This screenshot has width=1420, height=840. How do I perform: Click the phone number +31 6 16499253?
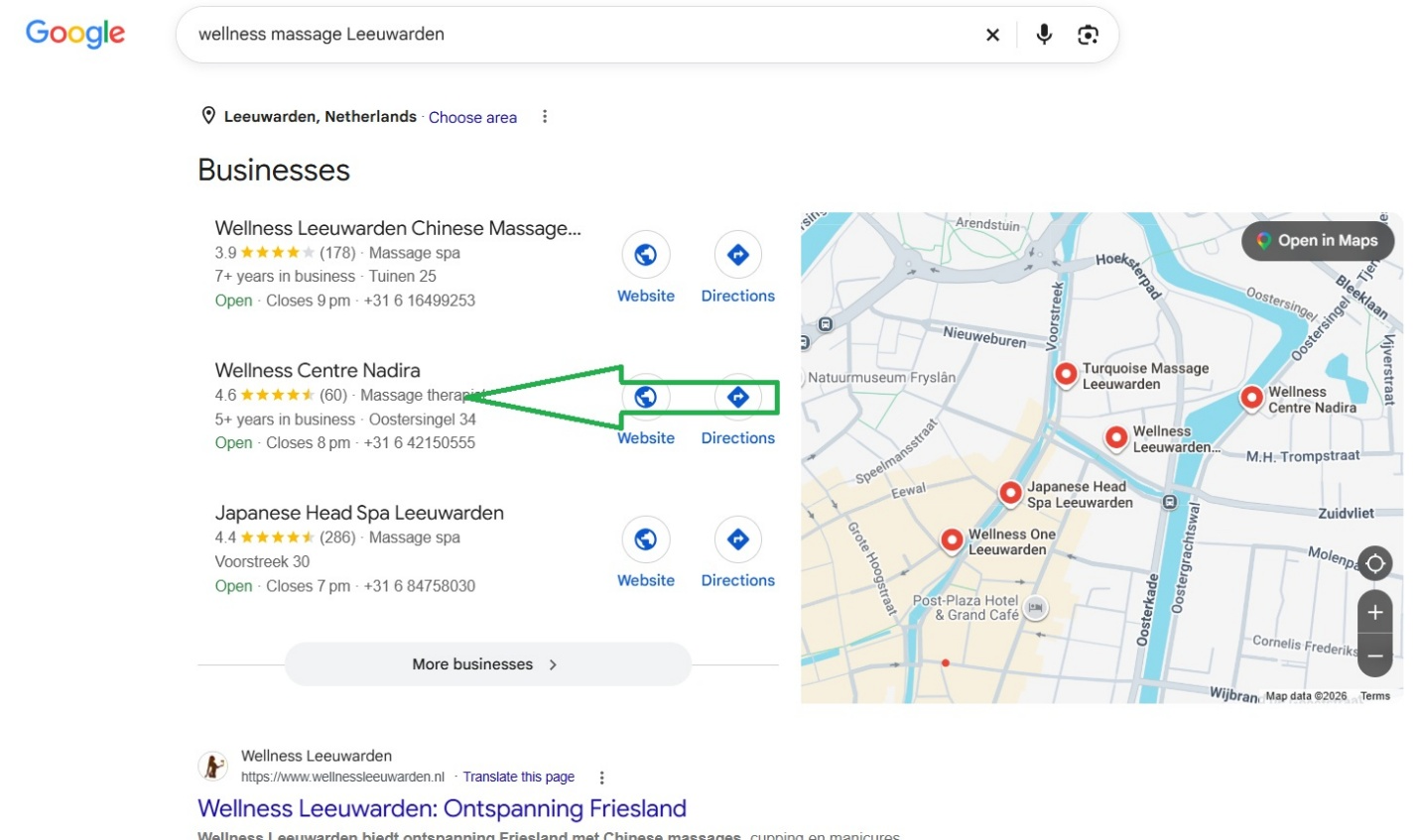click(x=420, y=300)
